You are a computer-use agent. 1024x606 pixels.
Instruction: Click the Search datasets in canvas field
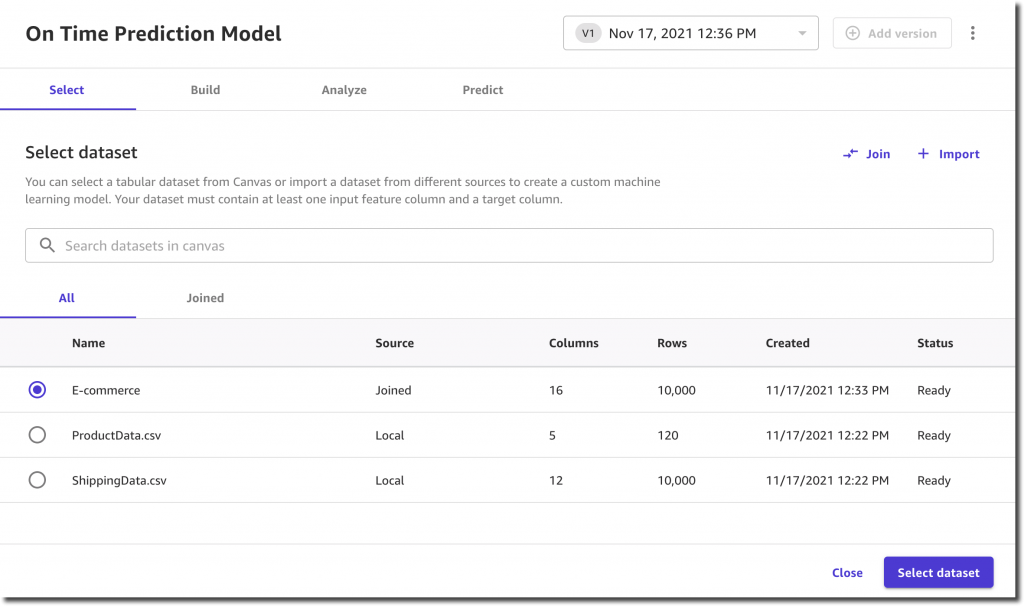[x=520, y=245]
